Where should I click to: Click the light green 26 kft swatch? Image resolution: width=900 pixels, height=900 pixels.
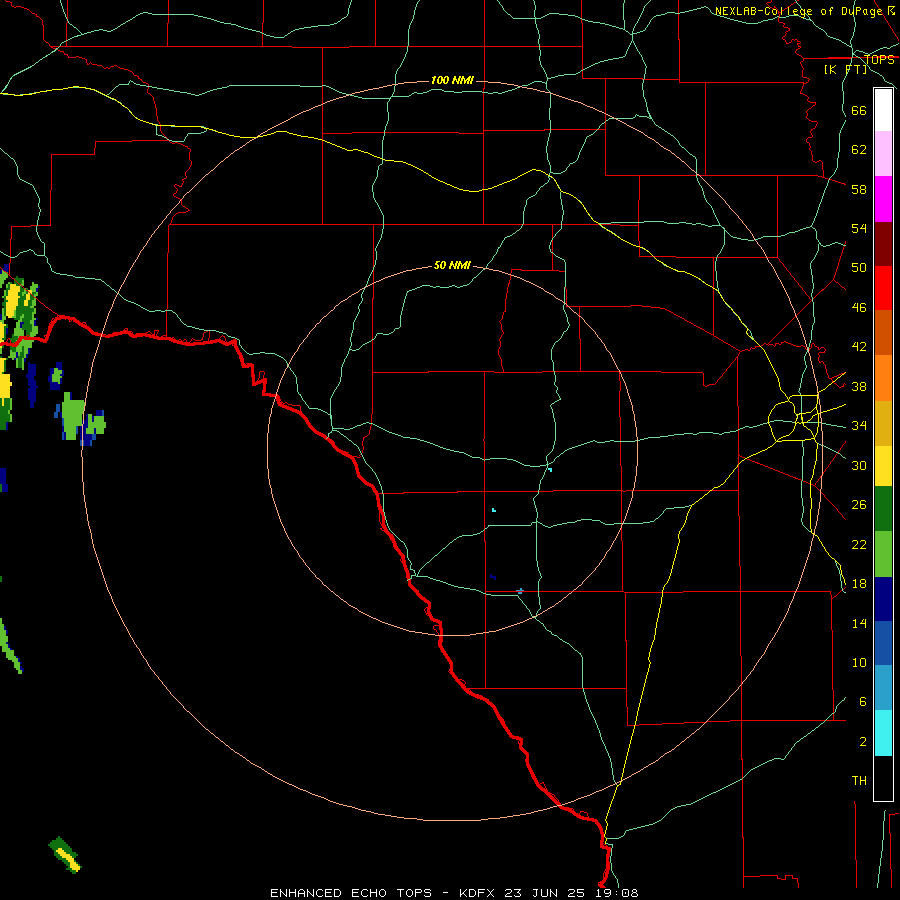(883, 554)
